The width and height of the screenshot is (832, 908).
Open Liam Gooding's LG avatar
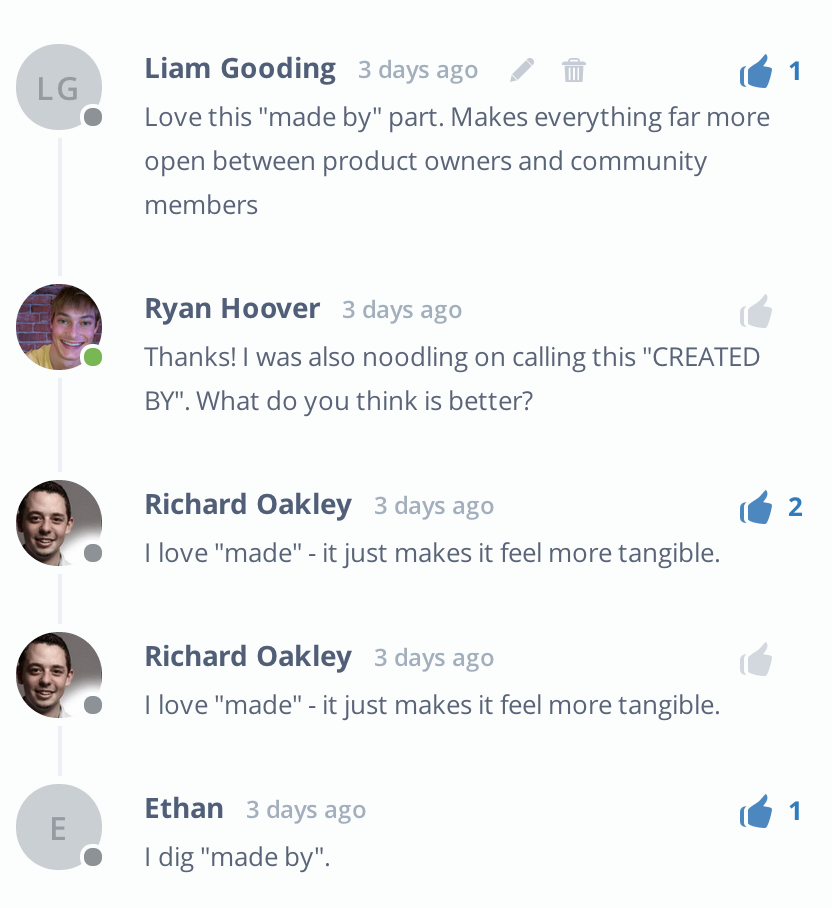(59, 87)
